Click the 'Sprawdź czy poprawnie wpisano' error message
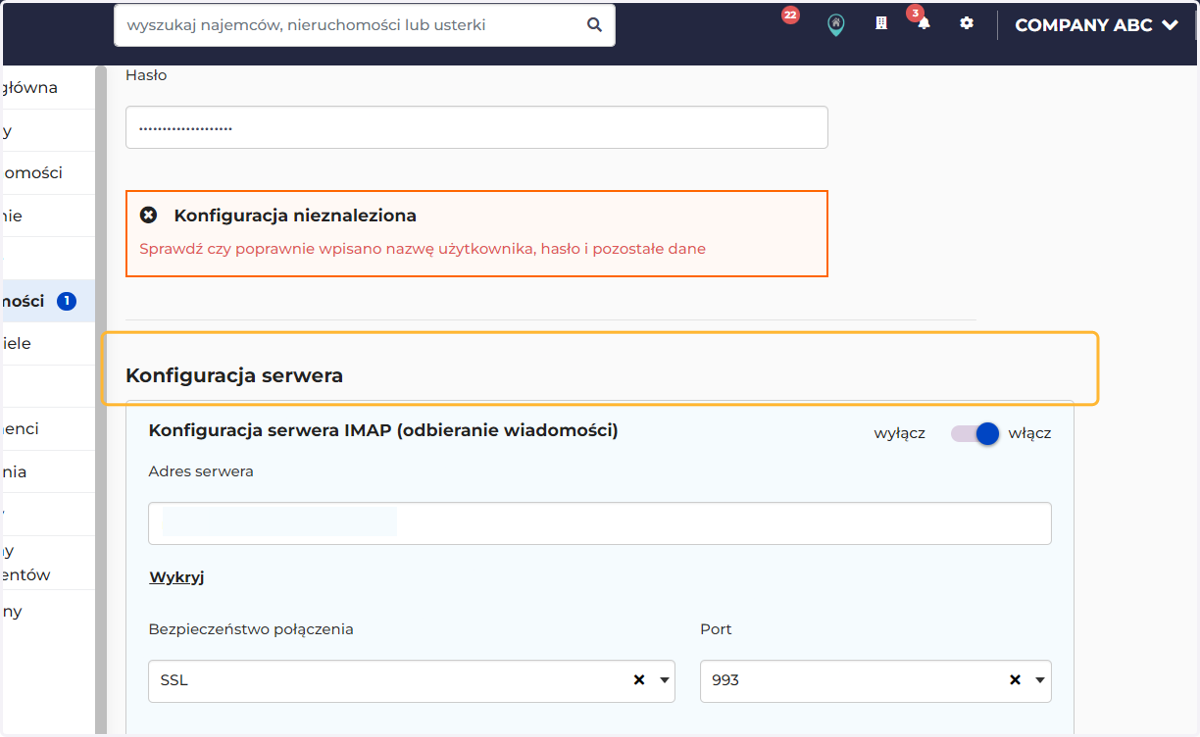Screen dimensions: 1200x737 [x=422, y=248]
